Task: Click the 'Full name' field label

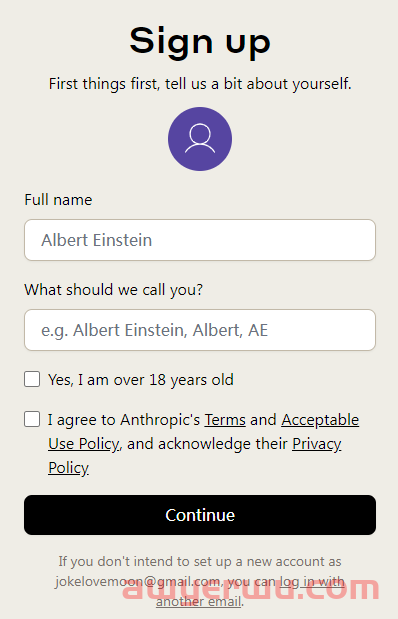Action: [x=58, y=200]
